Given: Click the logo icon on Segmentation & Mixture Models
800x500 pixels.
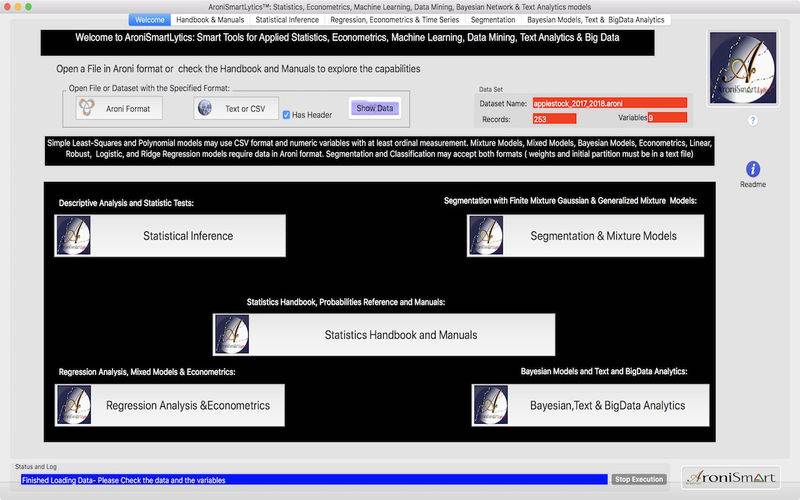Looking at the screenshot, I should pyautogui.click(x=486, y=236).
